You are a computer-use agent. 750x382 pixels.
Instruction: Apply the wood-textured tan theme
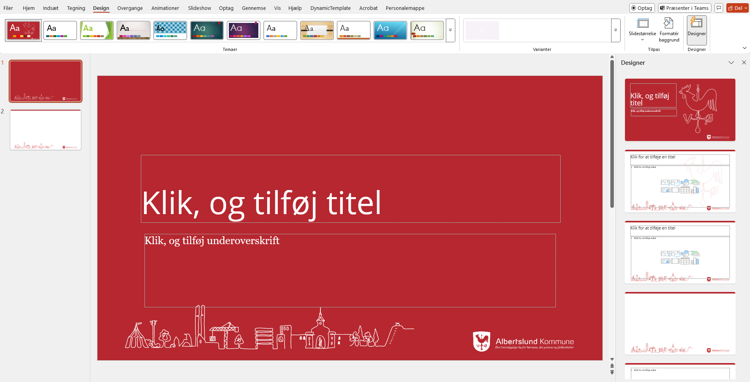[317, 30]
